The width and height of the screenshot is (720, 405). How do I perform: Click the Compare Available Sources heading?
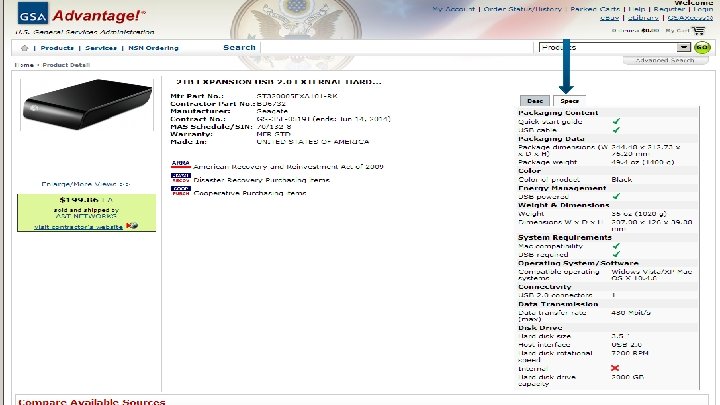91,401
